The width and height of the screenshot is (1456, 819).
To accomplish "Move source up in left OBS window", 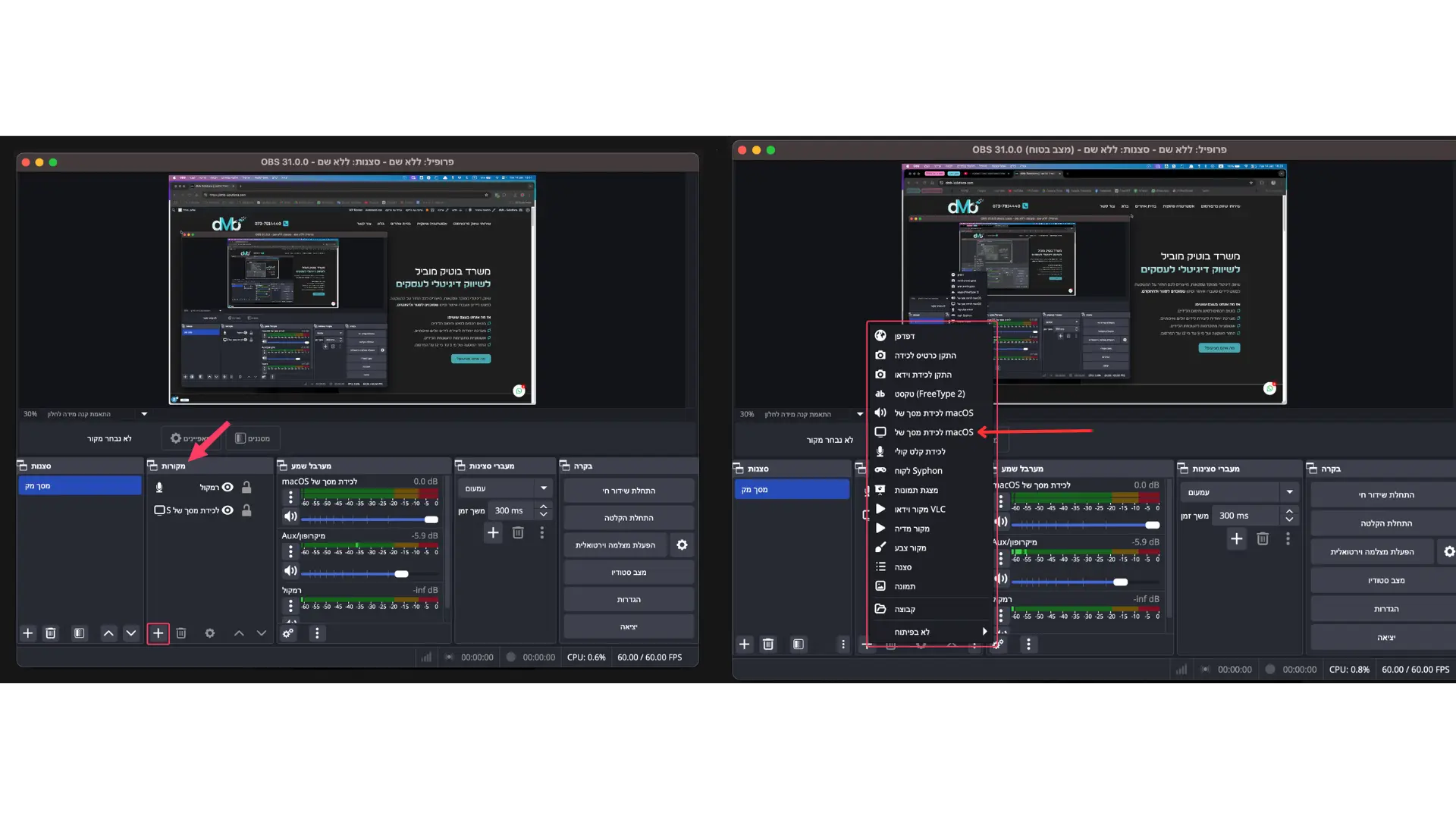I will (239, 633).
